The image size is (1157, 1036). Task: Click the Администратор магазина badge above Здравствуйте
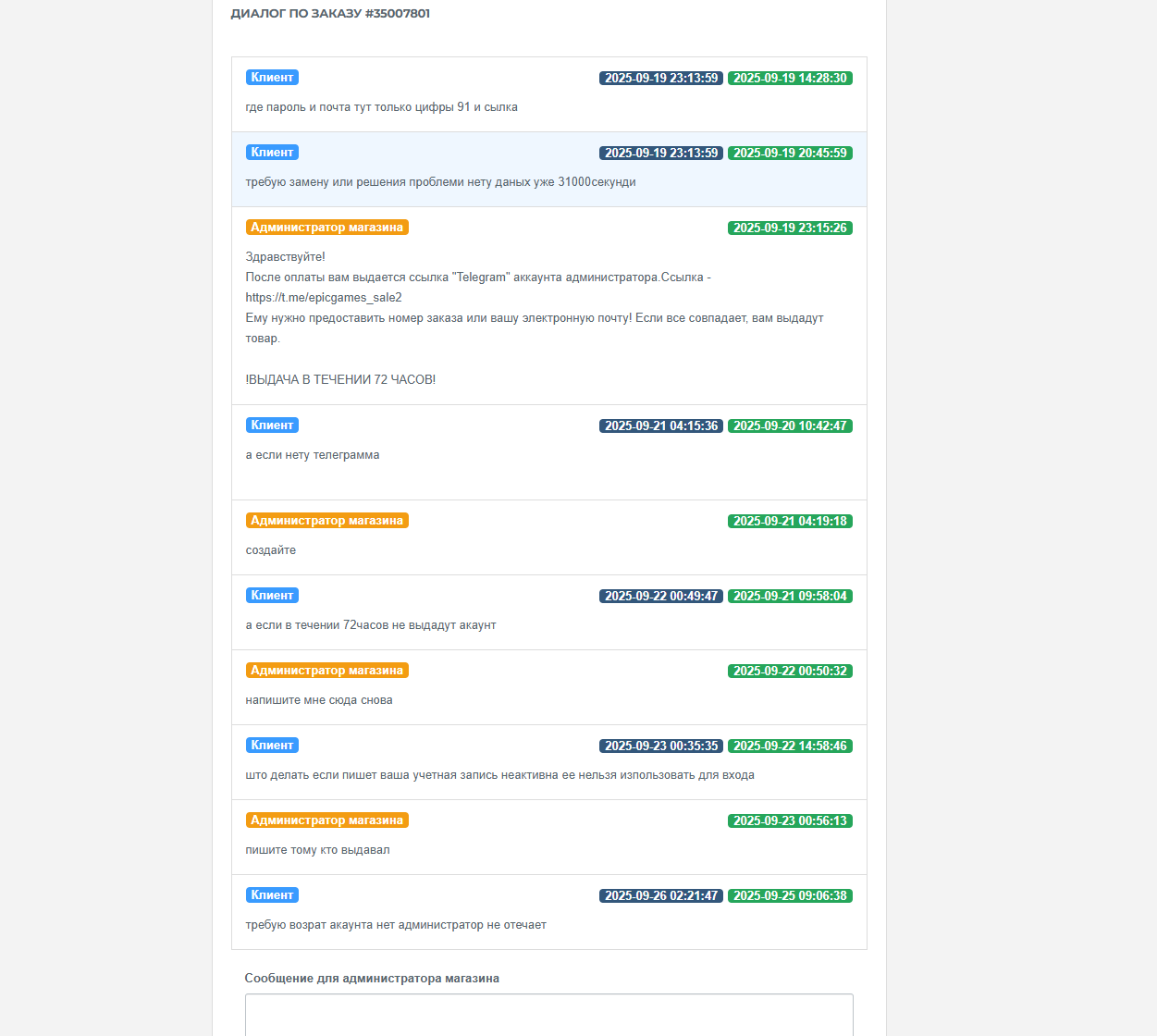[x=327, y=228]
